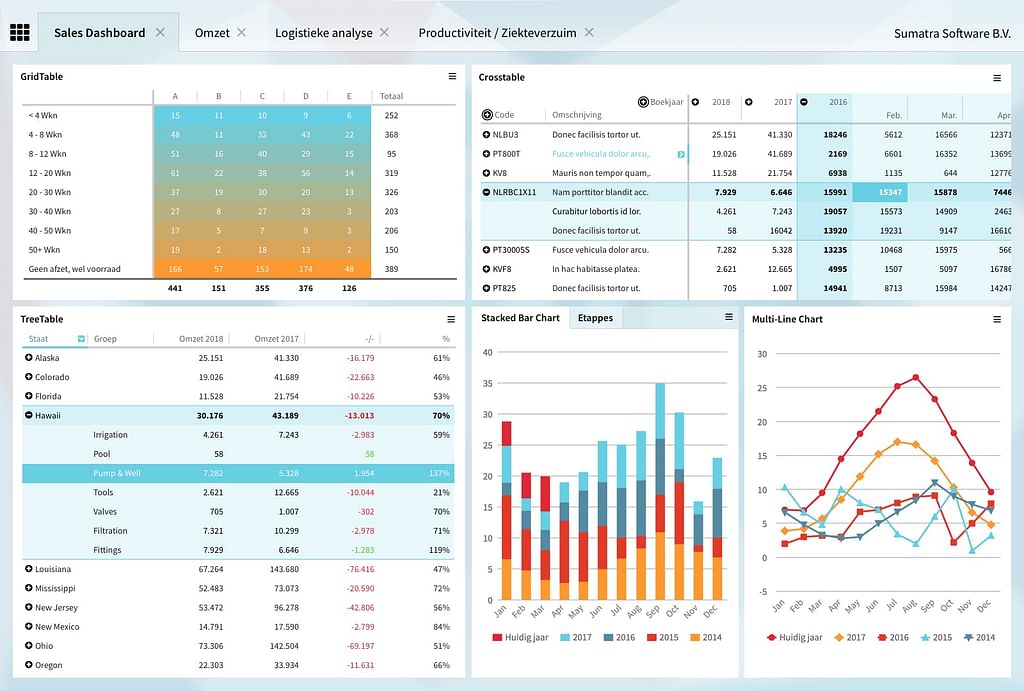Toggle Huidig jaar series in Multi-Line legend
The height and width of the screenshot is (691, 1024).
point(793,637)
